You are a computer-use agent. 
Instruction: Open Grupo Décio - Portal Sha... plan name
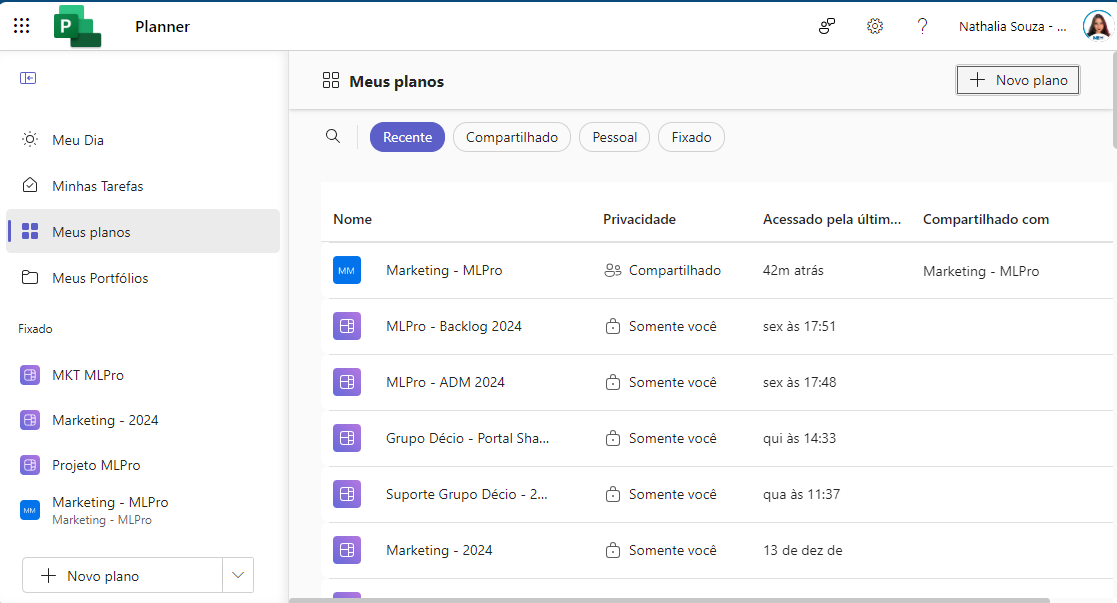[467, 438]
